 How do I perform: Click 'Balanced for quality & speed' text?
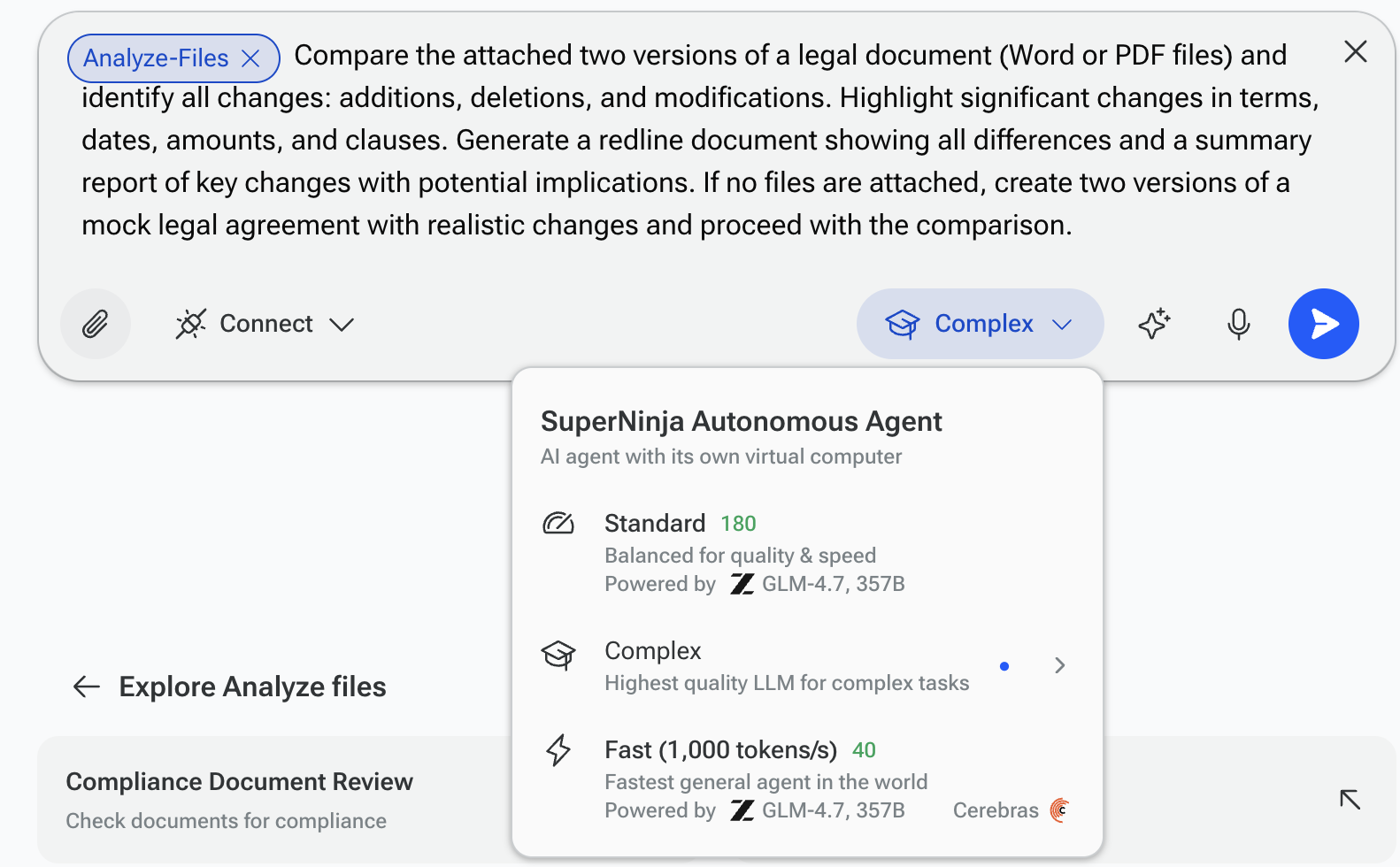(x=741, y=556)
